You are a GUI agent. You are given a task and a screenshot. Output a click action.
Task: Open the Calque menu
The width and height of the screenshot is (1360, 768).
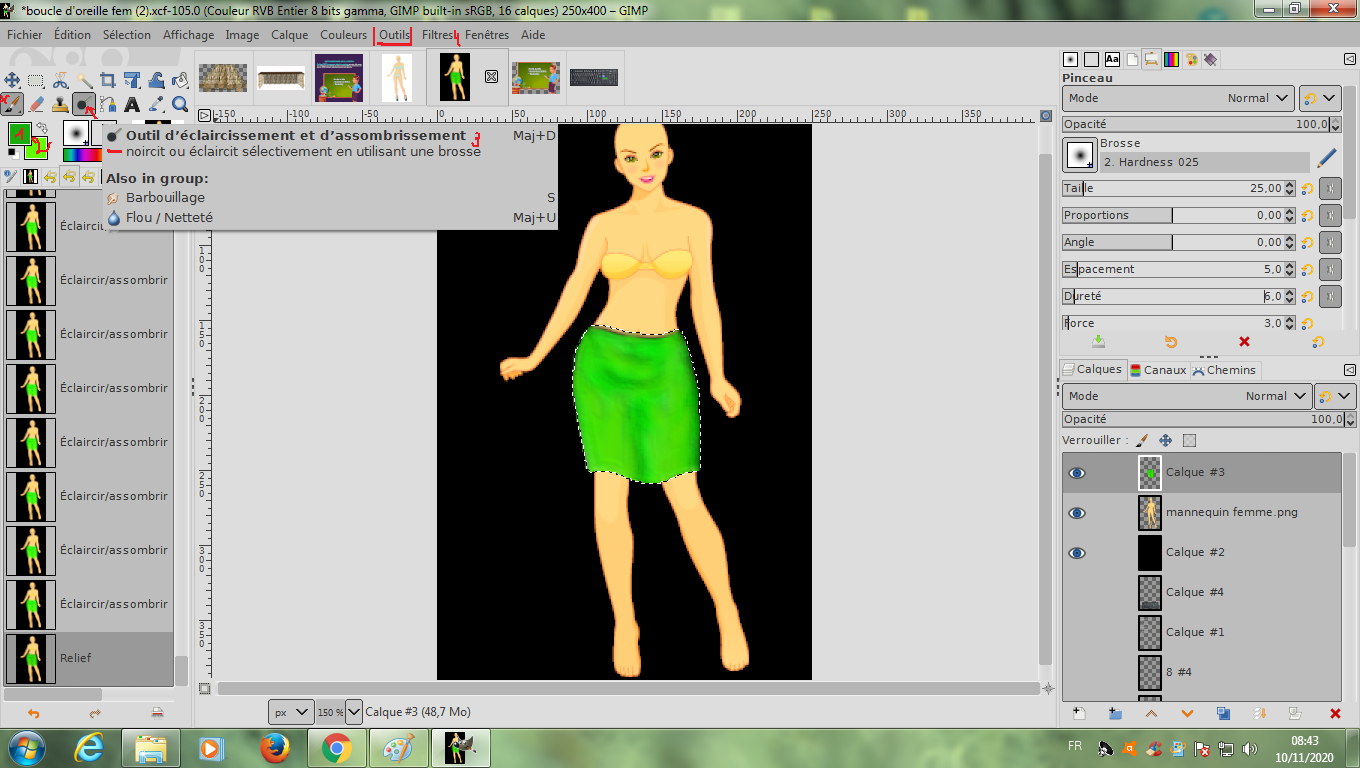[290, 34]
